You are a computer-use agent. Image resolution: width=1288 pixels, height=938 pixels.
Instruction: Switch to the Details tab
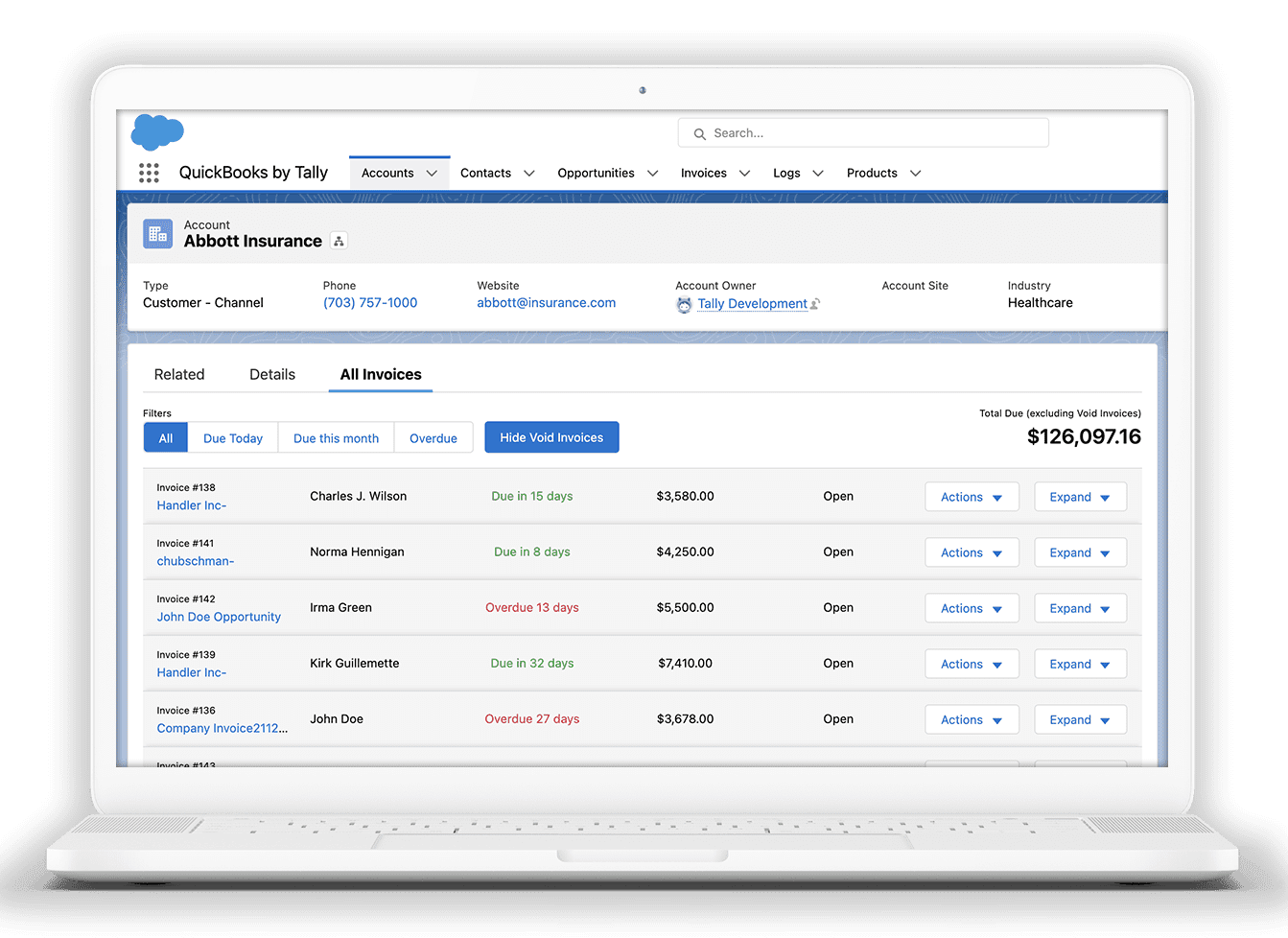272,375
